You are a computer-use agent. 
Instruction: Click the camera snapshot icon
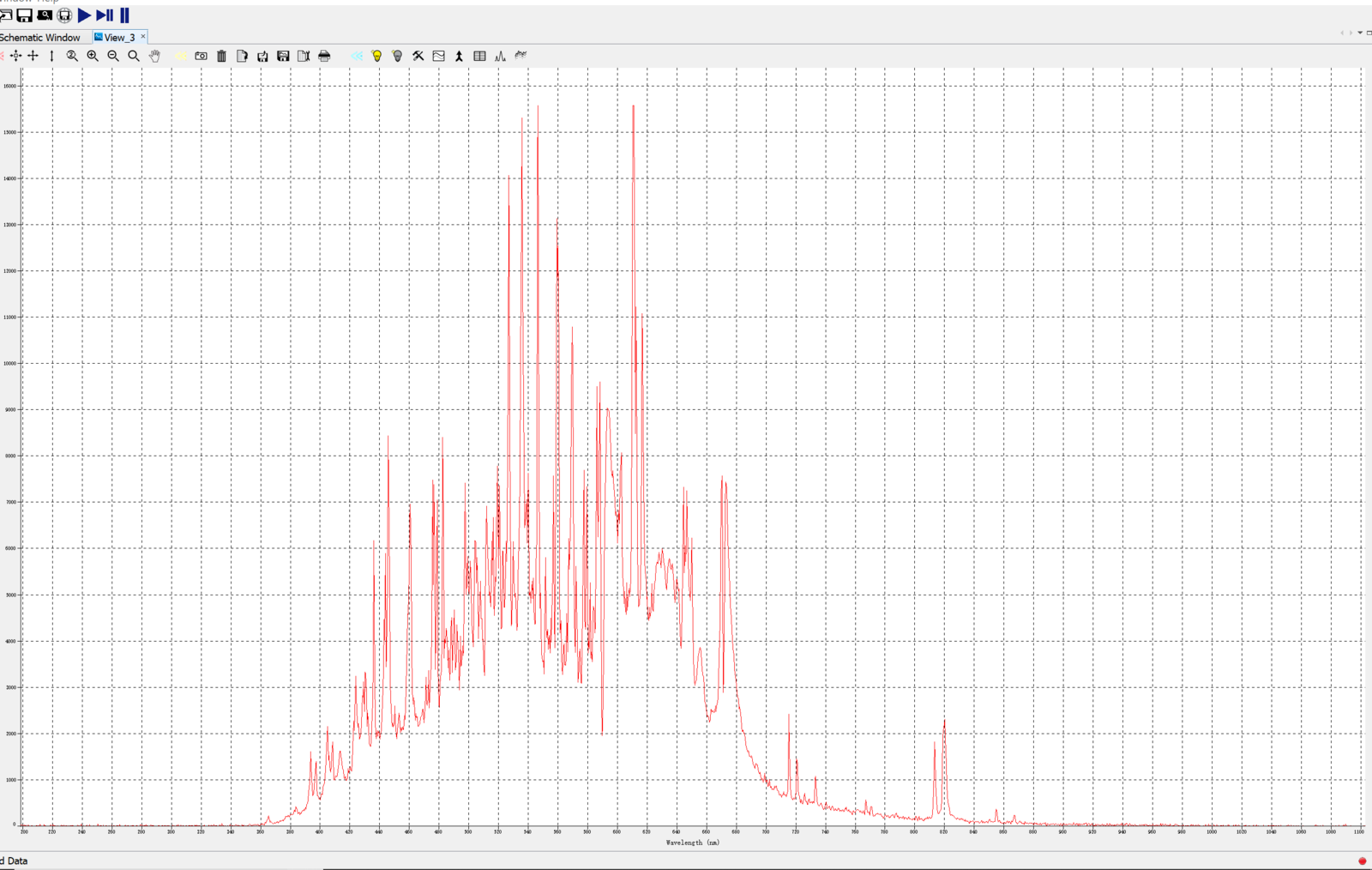pos(201,56)
